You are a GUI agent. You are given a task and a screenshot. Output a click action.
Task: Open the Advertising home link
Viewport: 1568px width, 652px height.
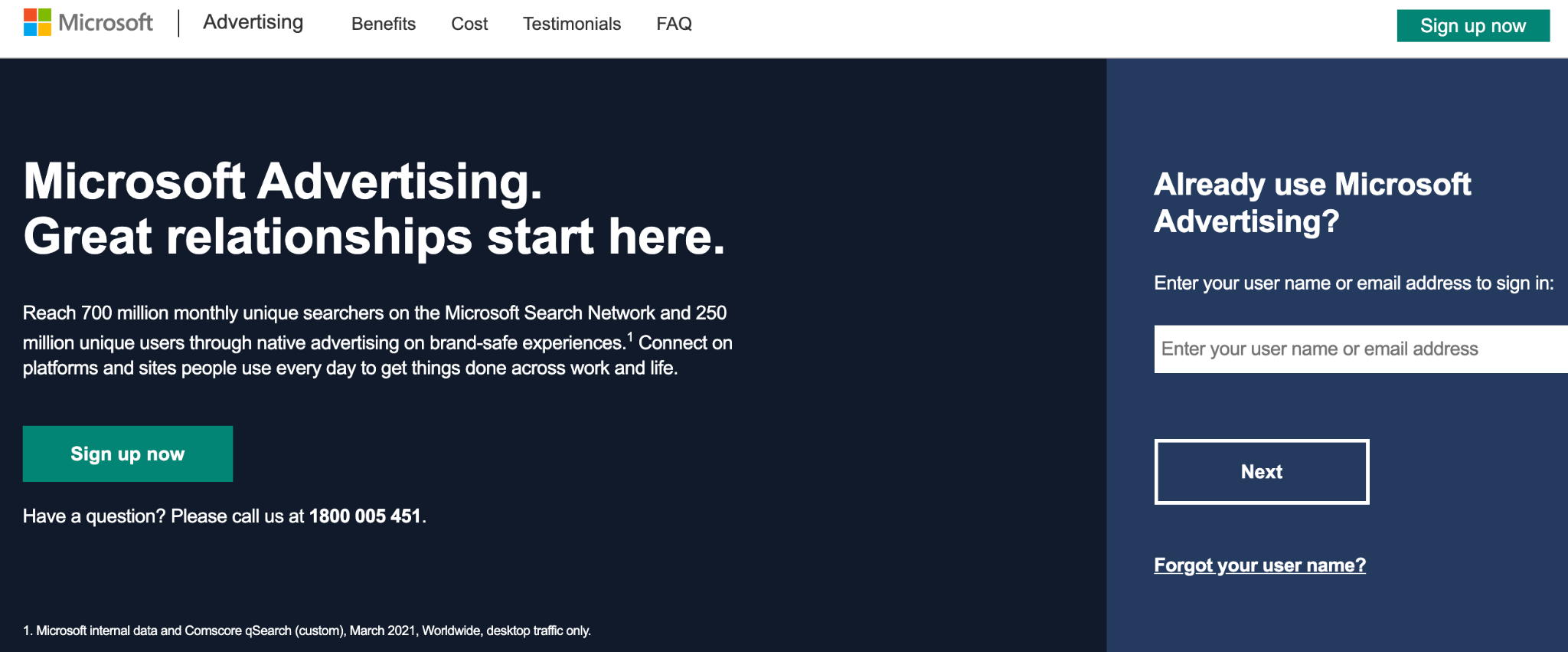point(253,23)
